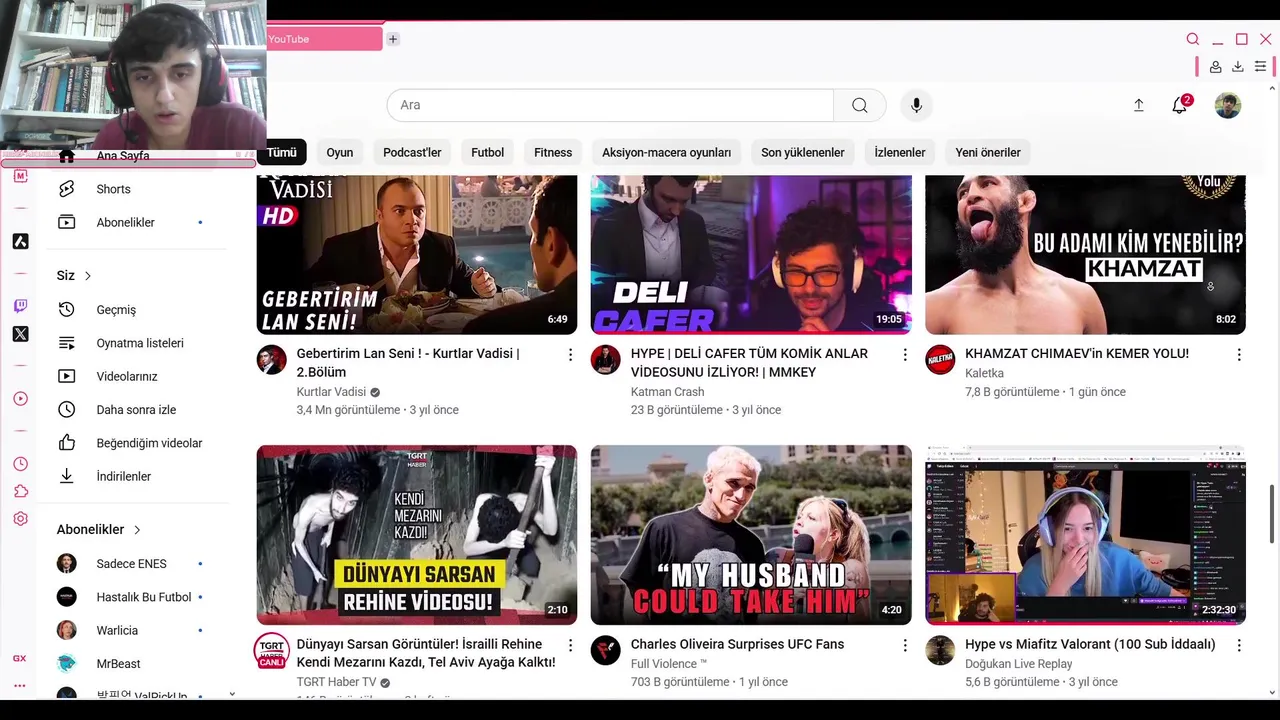Expand the Siz section chevron
This screenshot has width=1280, height=720.
tap(88, 276)
